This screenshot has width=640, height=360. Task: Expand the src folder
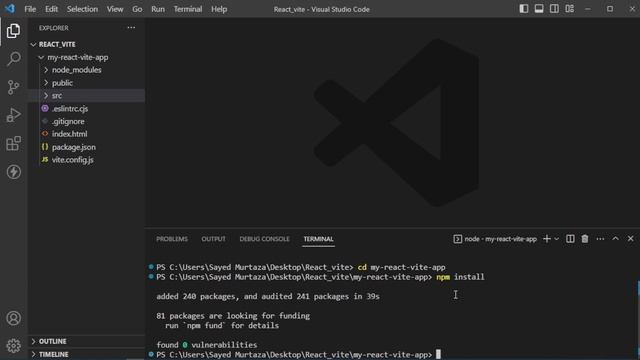87,96
